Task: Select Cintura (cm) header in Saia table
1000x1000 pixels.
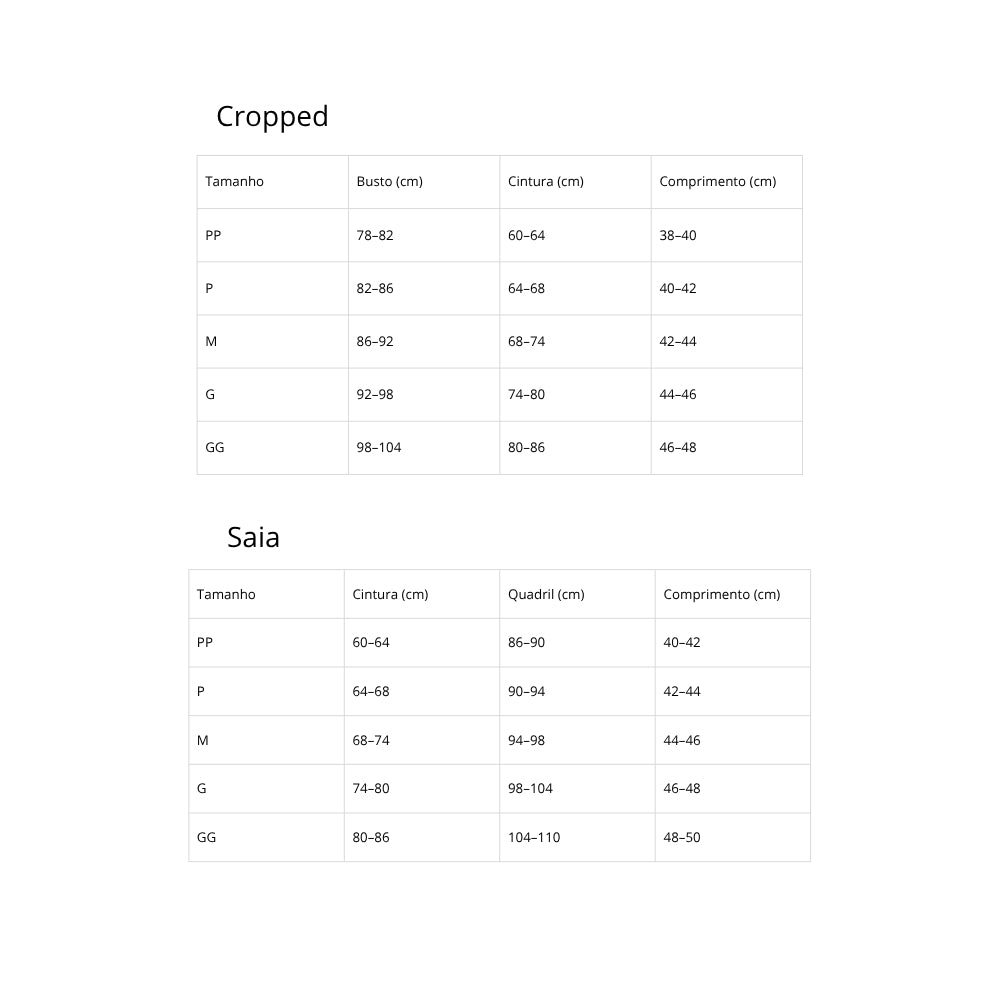Action: (x=390, y=594)
